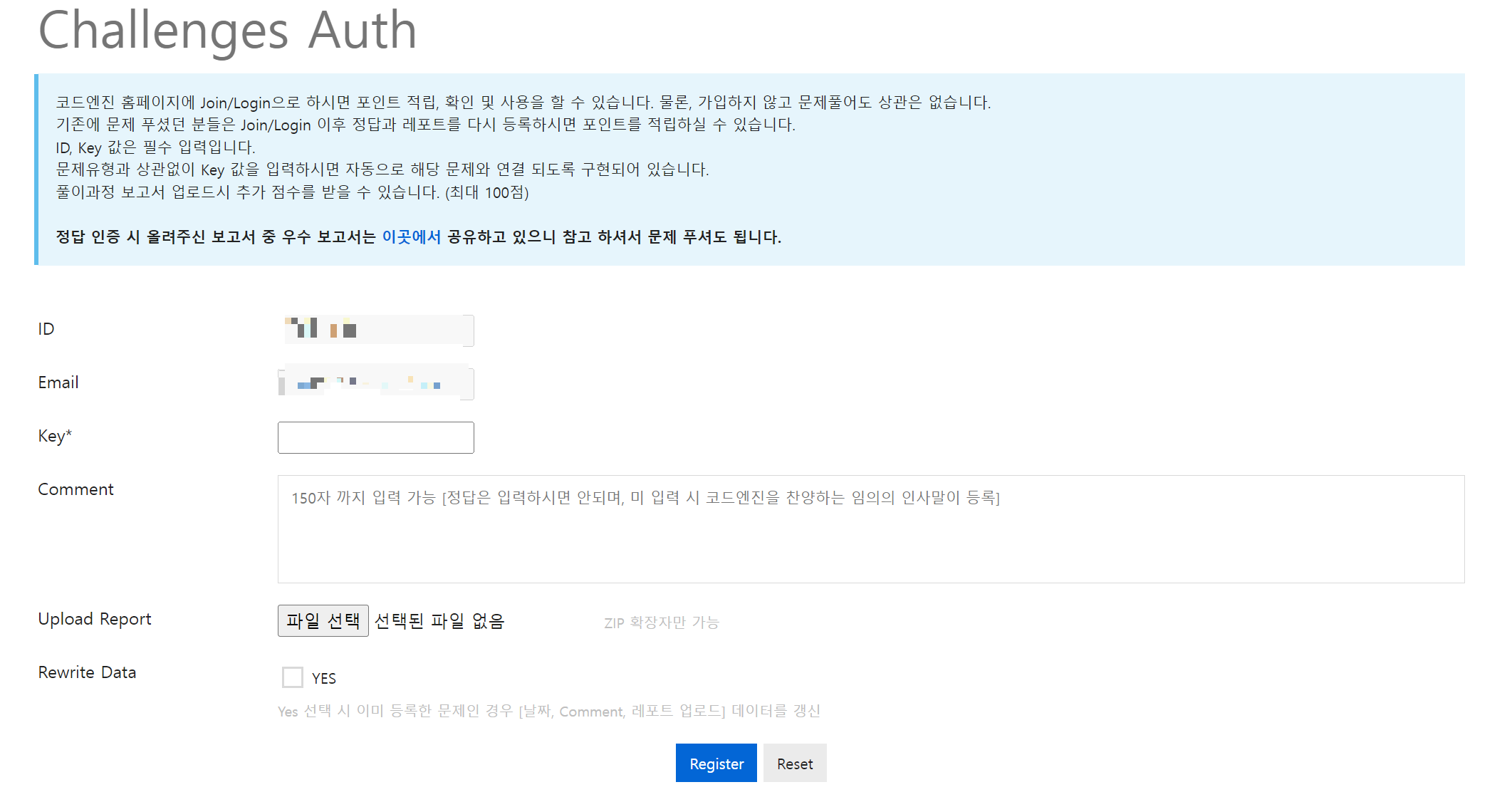Click the ID field label
The width and height of the screenshot is (1512, 797).
pos(46,329)
